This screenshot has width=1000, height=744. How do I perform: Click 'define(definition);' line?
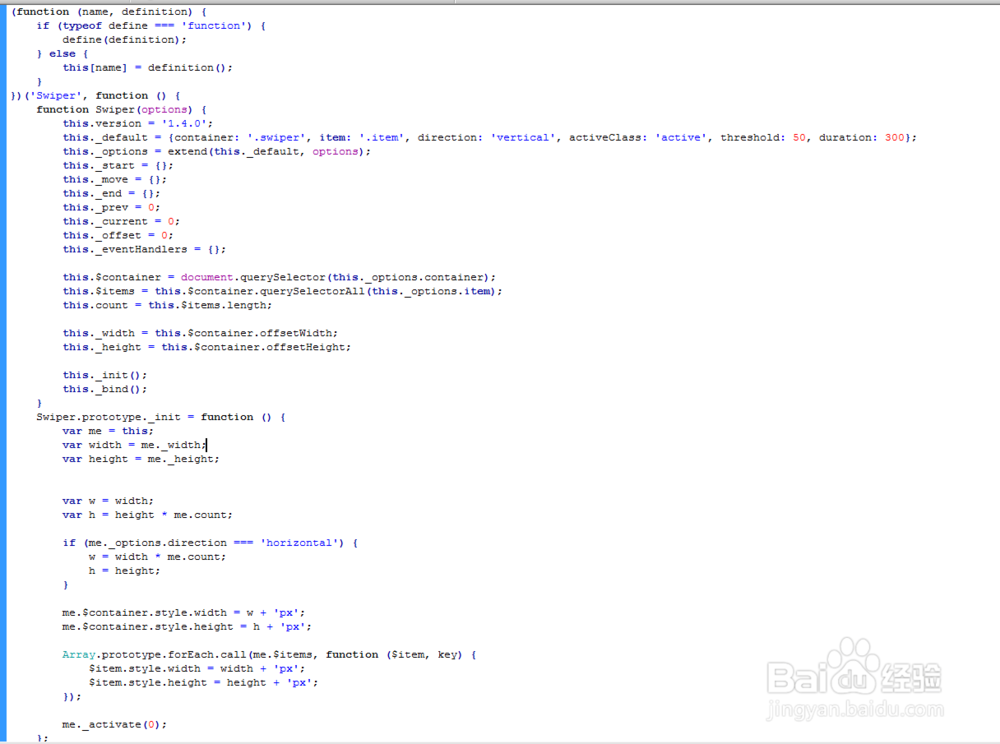[124, 40]
